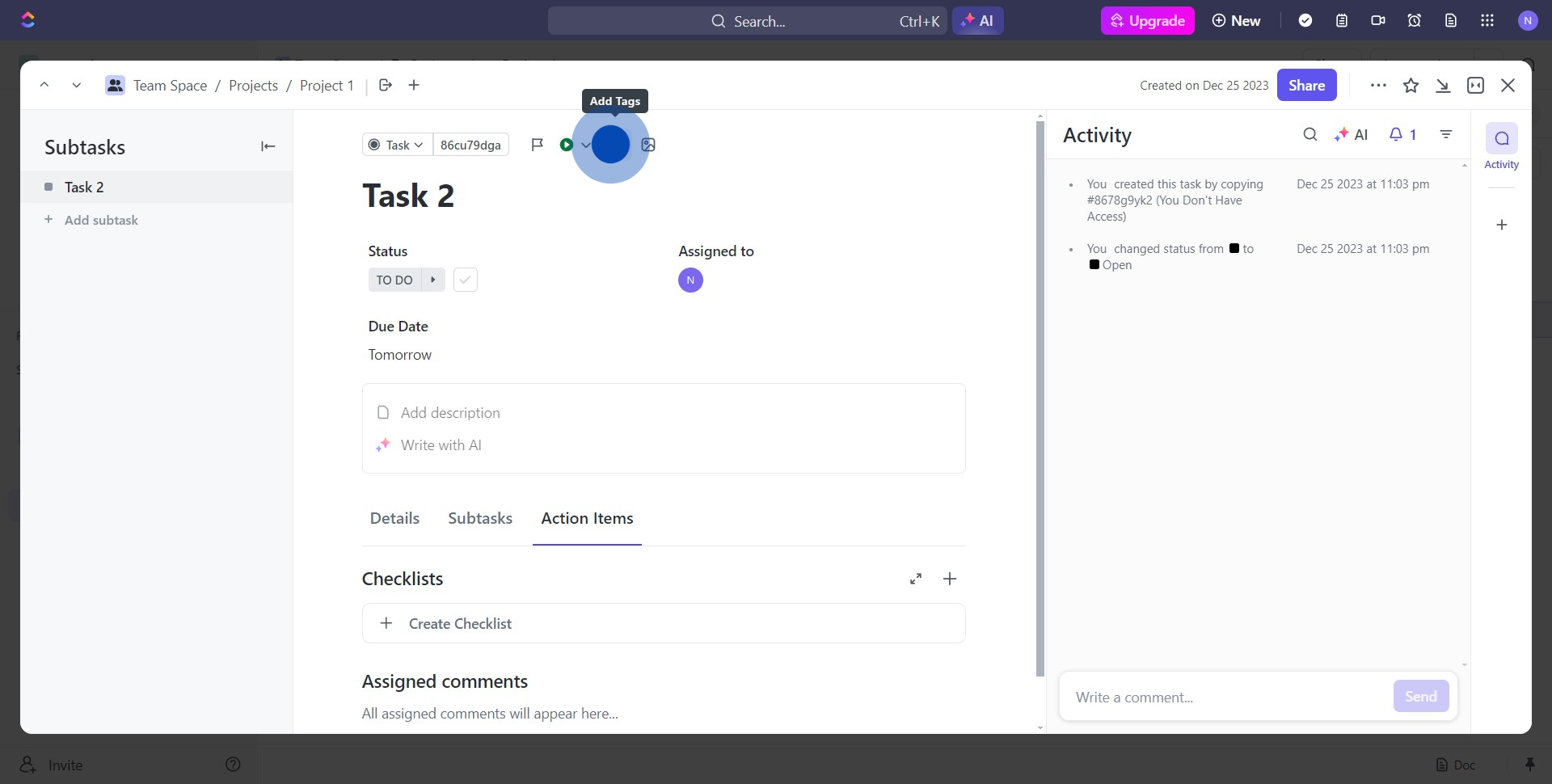Click the purple assignee avatar N

click(x=690, y=280)
